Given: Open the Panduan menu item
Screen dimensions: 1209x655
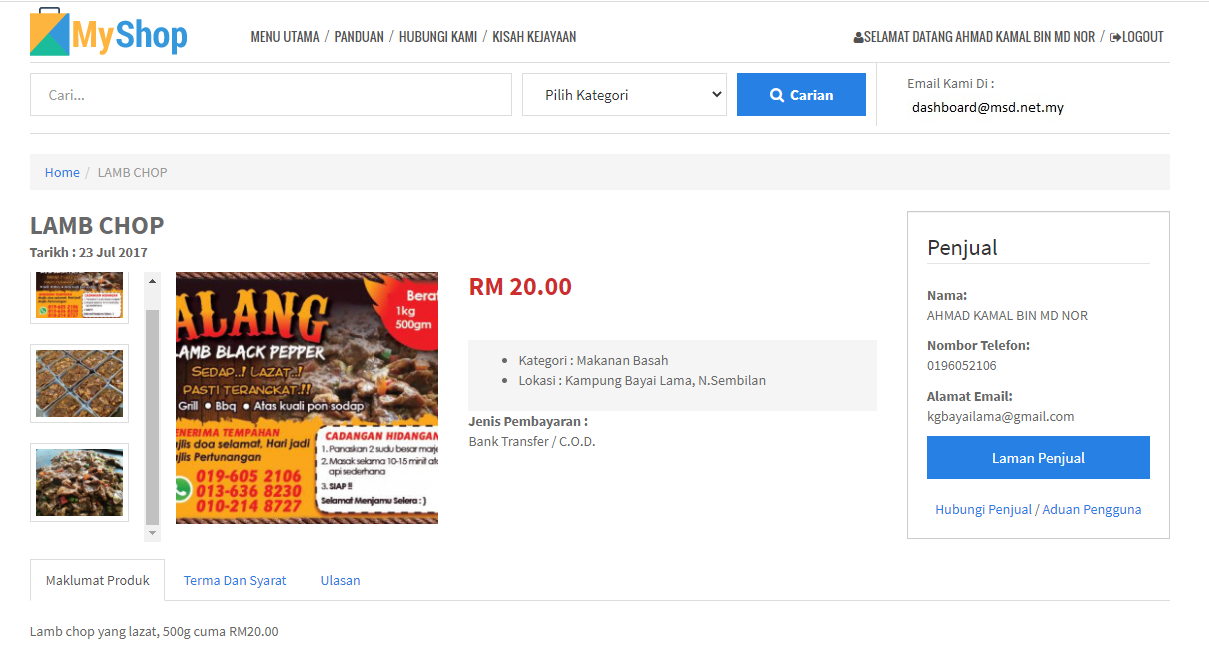Looking at the screenshot, I should click(359, 37).
